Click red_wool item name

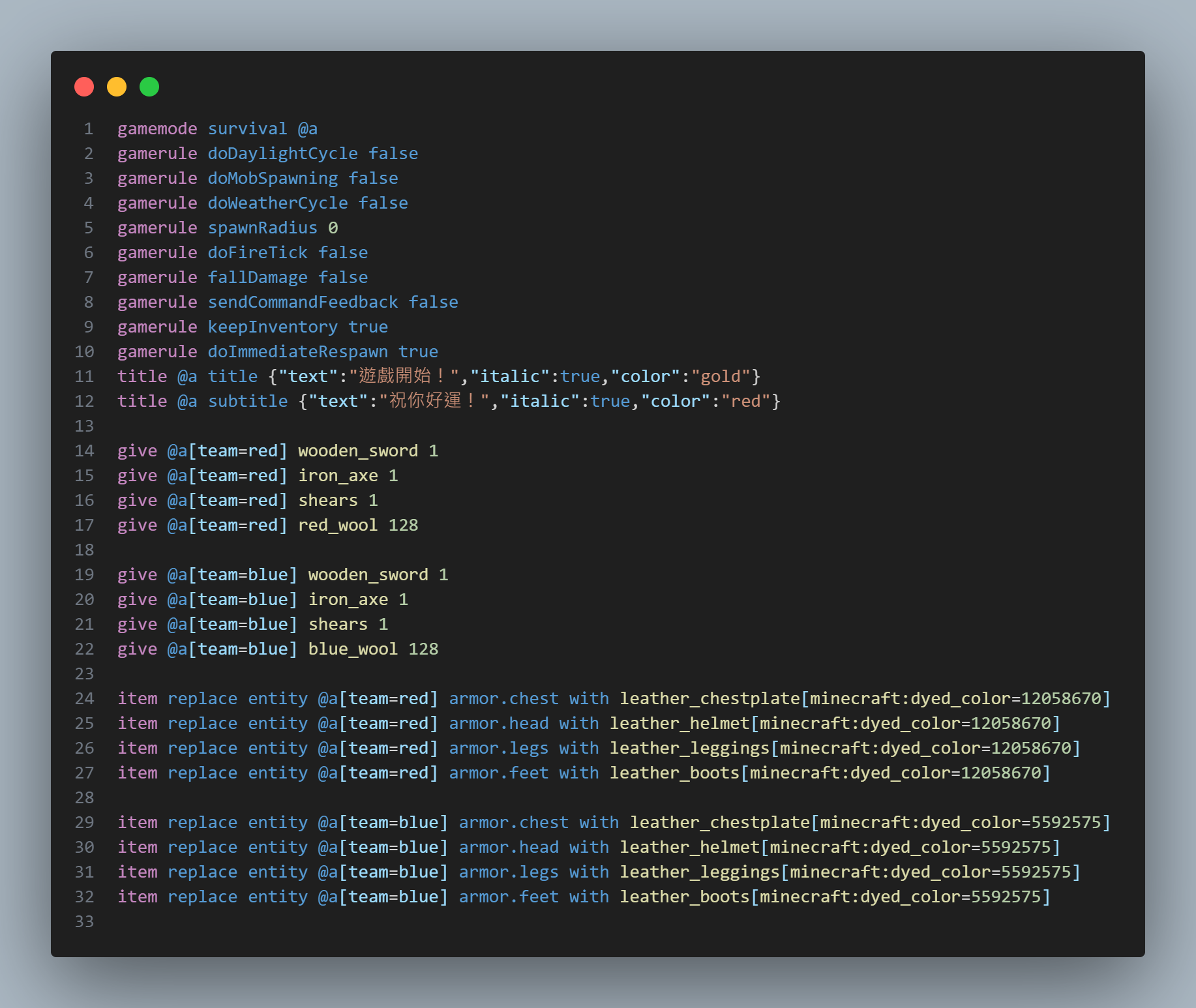click(338, 526)
